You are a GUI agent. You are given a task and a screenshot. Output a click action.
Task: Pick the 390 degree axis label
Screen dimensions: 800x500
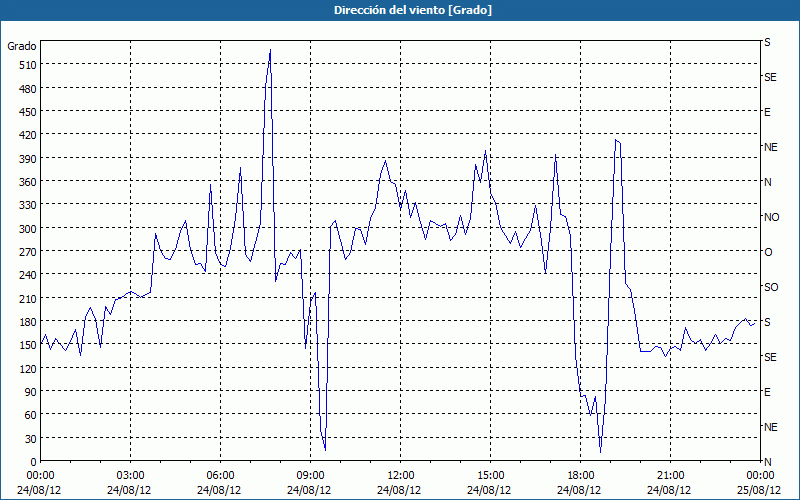point(28,159)
